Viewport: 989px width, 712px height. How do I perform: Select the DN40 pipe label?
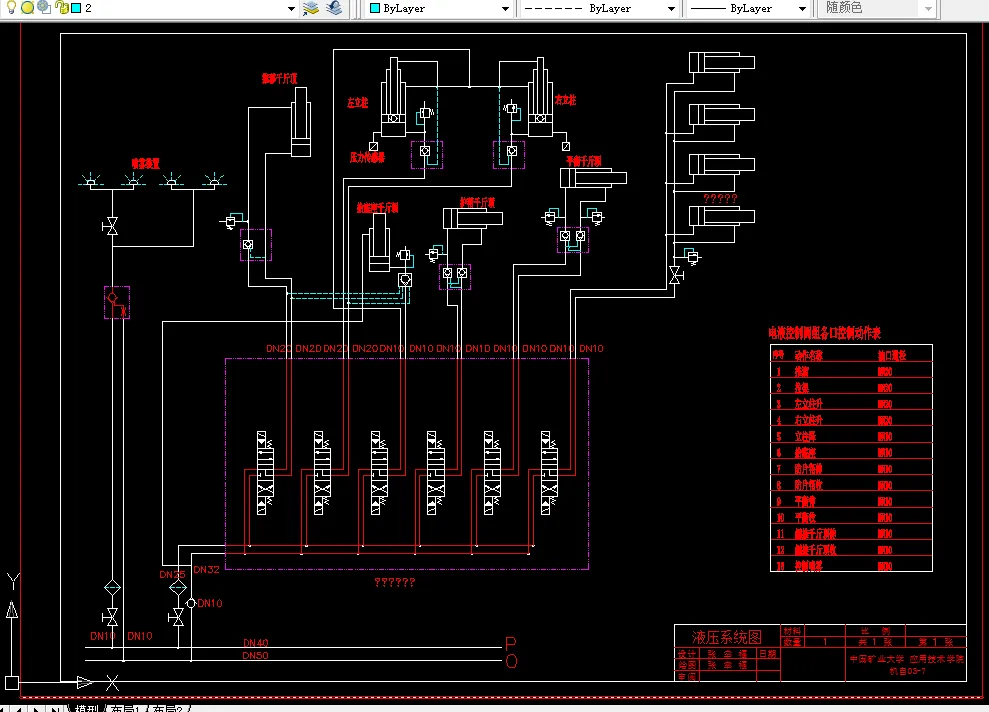click(x=255, y=643)
